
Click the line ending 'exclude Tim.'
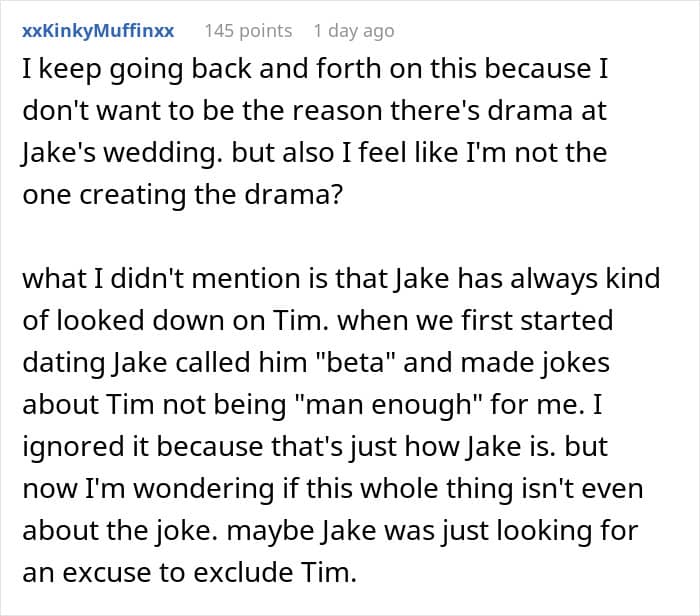pos(189,572)
